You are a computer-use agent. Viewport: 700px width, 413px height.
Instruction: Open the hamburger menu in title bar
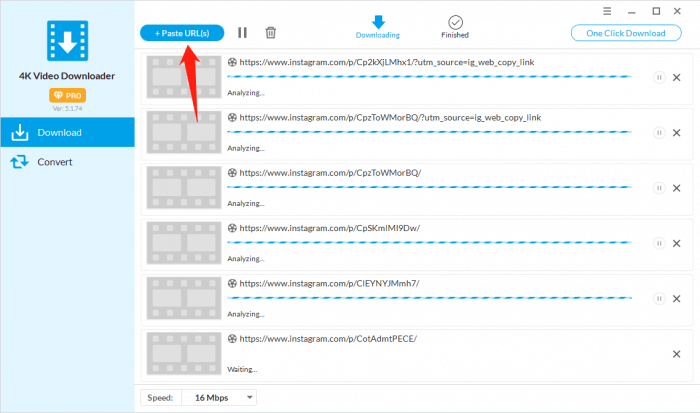point(607,11)
